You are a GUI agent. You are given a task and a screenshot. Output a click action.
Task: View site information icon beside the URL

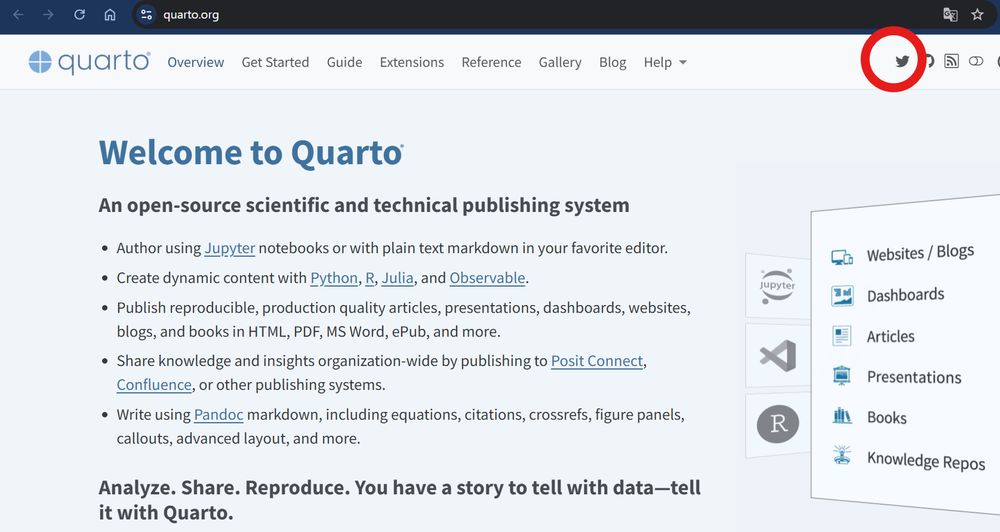coord(146,14)
